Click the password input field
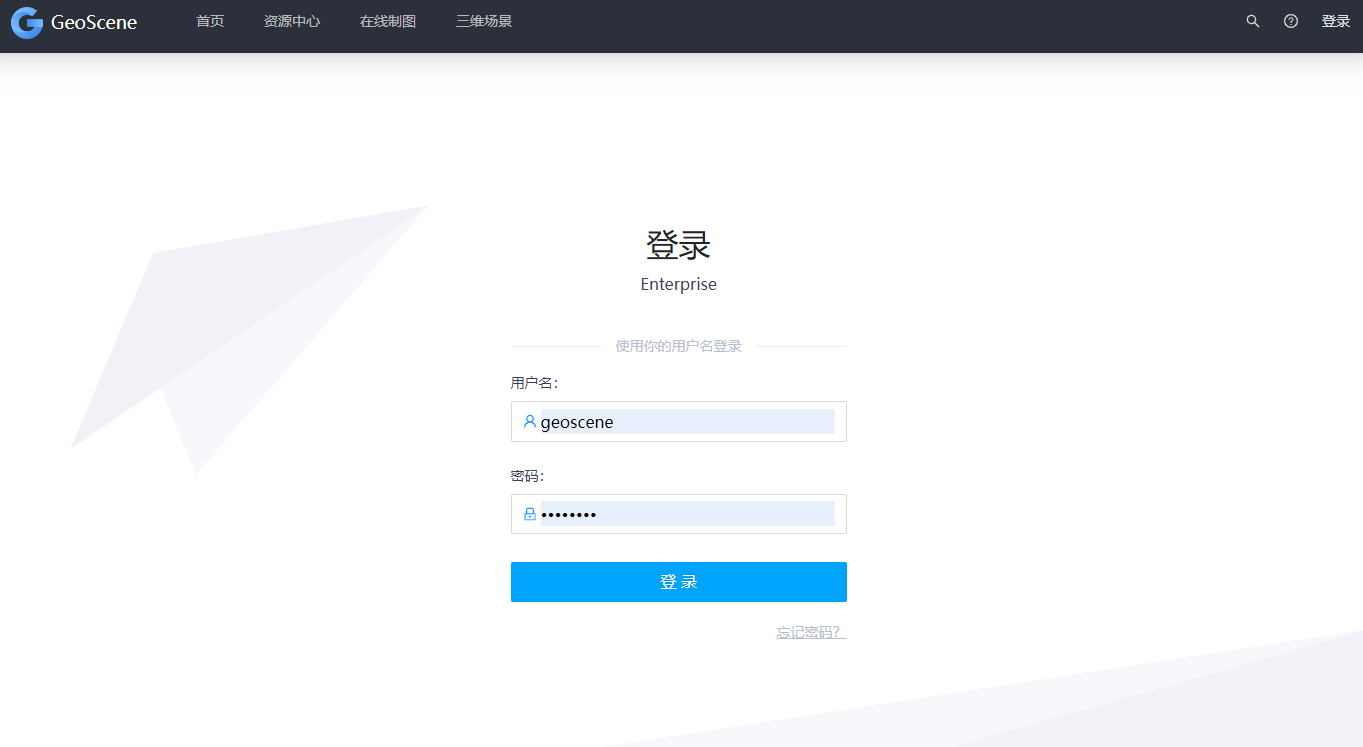This screenshot has width=1363, height=747. 690,513
